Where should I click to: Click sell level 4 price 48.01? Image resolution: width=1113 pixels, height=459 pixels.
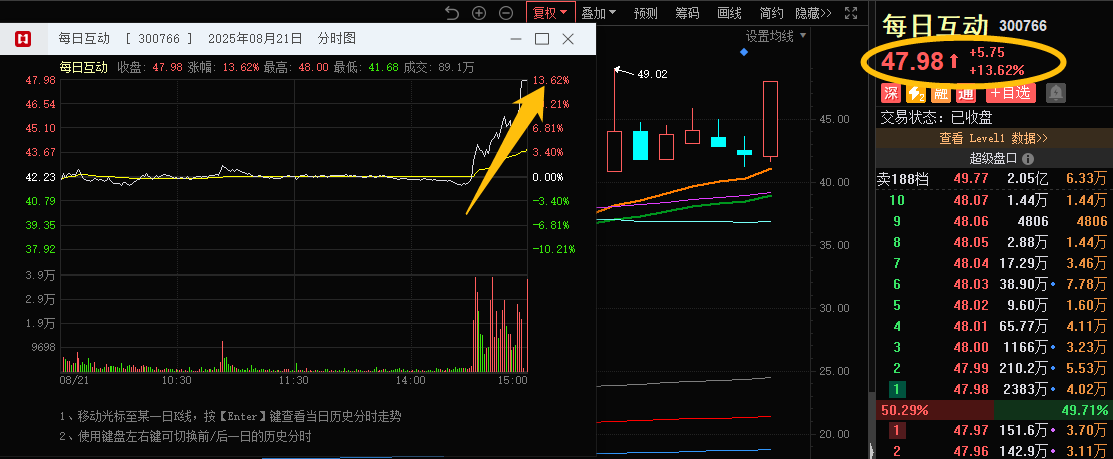point(972,326)
